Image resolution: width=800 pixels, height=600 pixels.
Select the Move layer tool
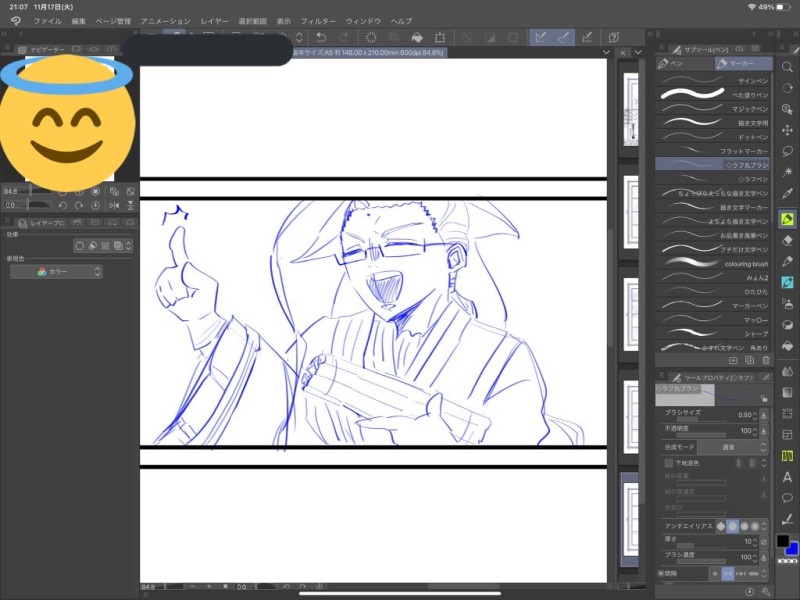pos(787,131)
